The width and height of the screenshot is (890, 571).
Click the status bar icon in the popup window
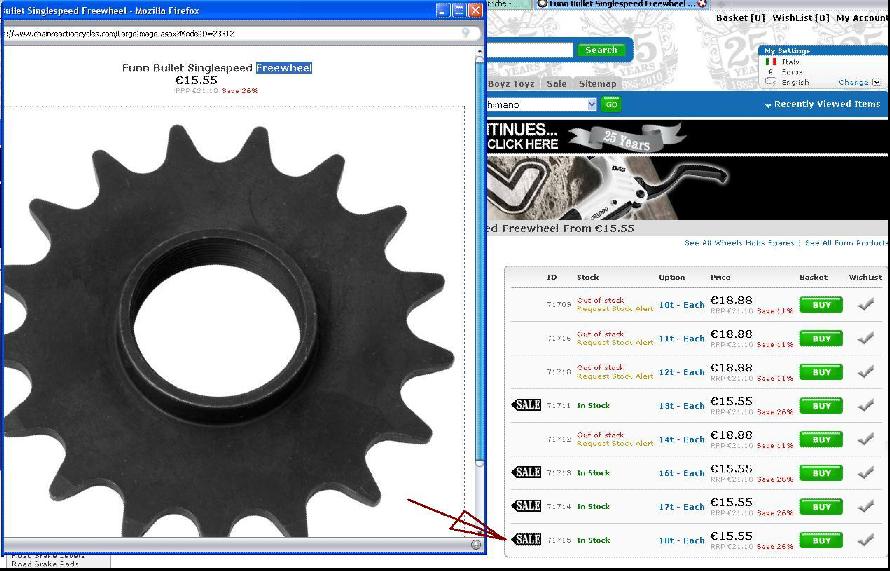click(x=476, y=545)
